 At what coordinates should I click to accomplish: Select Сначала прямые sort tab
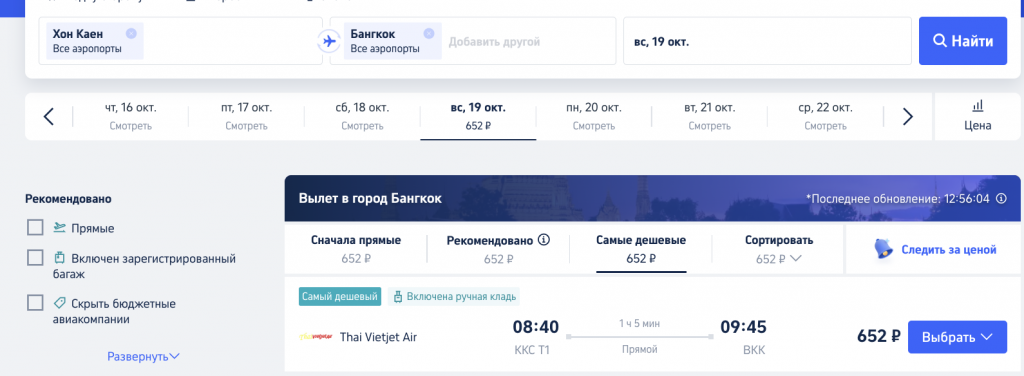pyautogui.click(x=356, y=249)
